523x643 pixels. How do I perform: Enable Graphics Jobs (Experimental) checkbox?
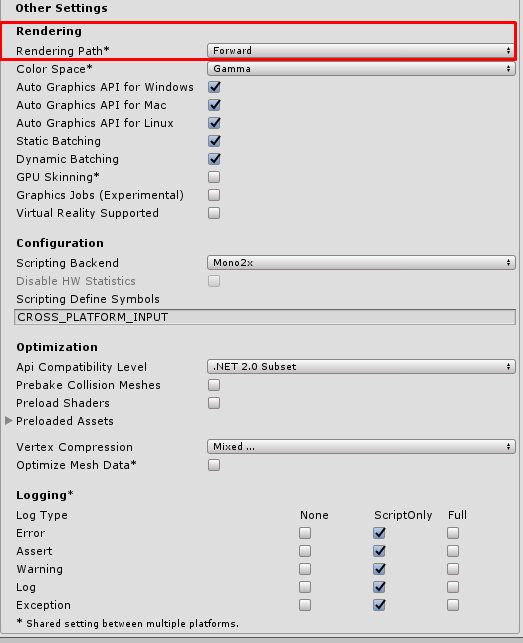point(214,195)
